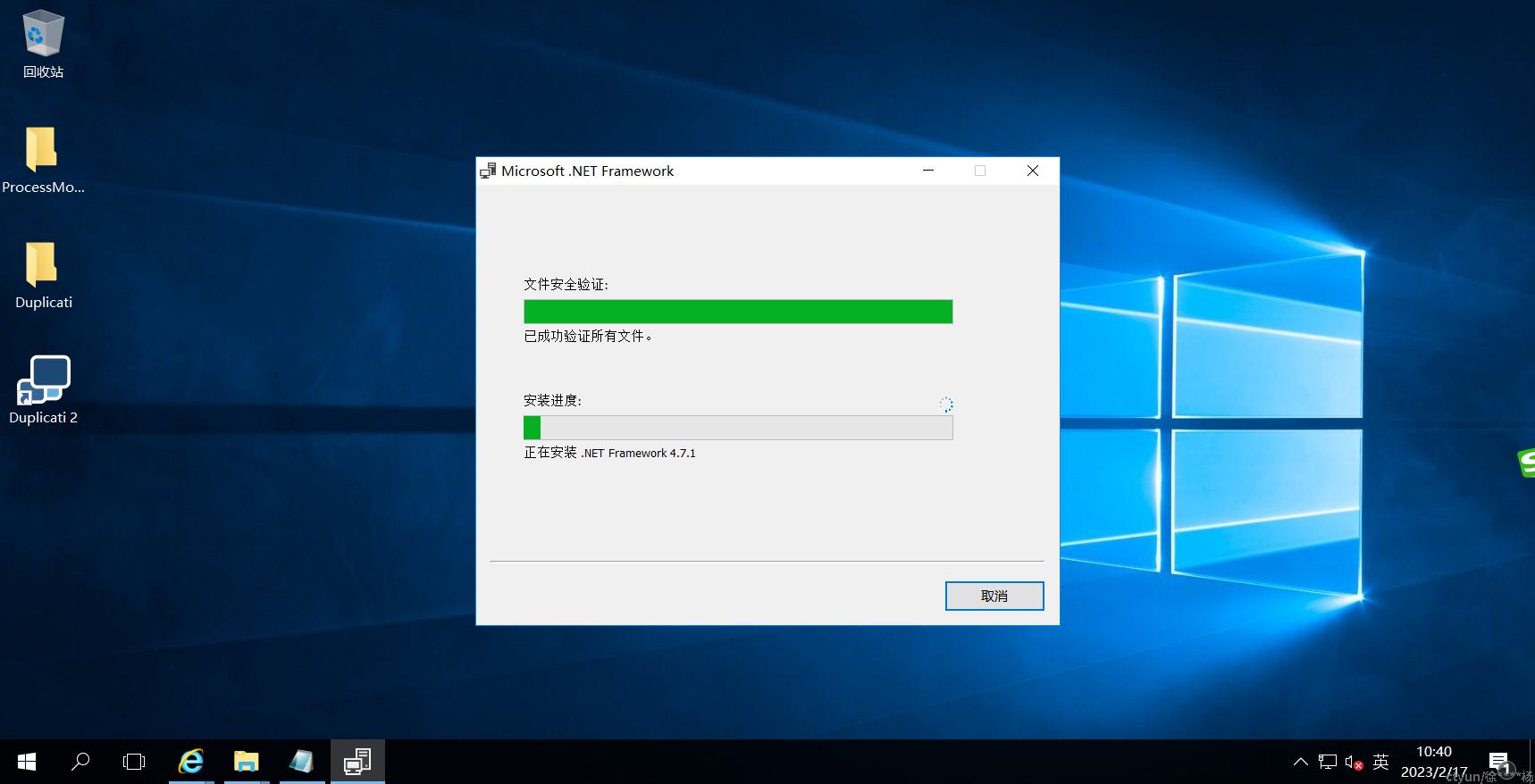Click the Microsoft .NET Framework window title
Screen dimensions: 1535x784
(587, 171)
